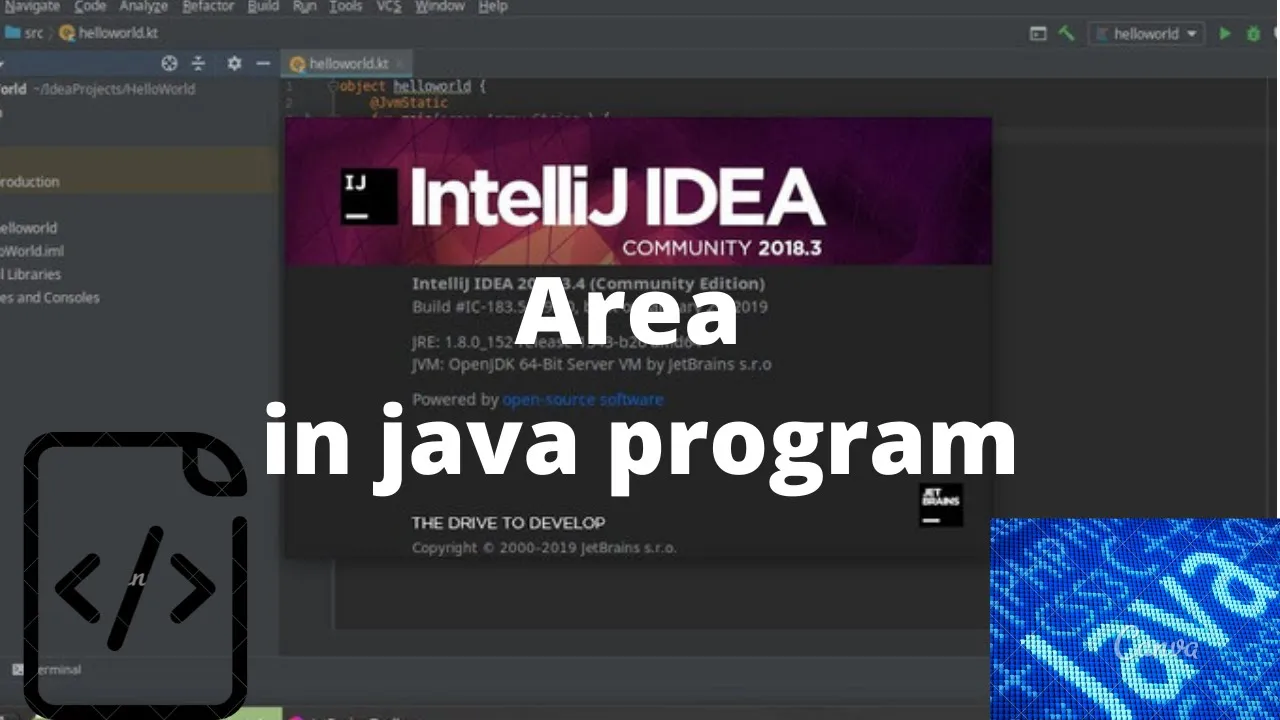Open the Refactor menu
The height and width of the screenshot is (720, 1280).
point(207,6)
